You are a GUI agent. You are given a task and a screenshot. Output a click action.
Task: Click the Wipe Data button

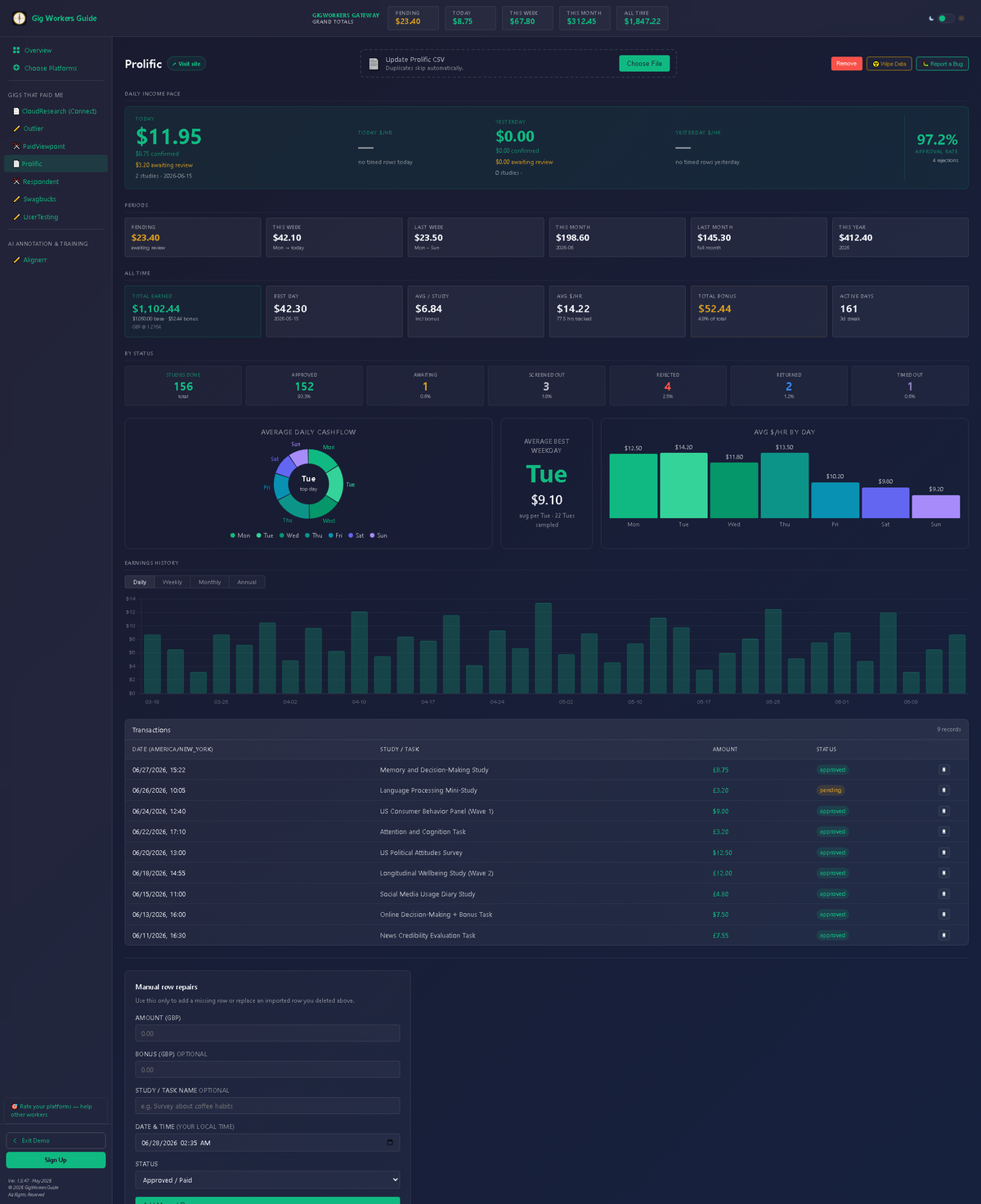pyautogui.click(x=889, y=64)
